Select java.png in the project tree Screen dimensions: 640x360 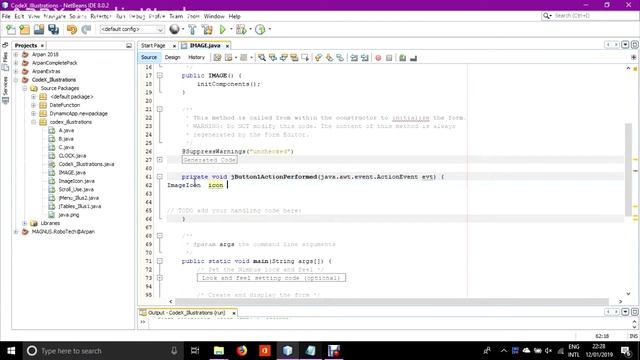pos(69,215)
